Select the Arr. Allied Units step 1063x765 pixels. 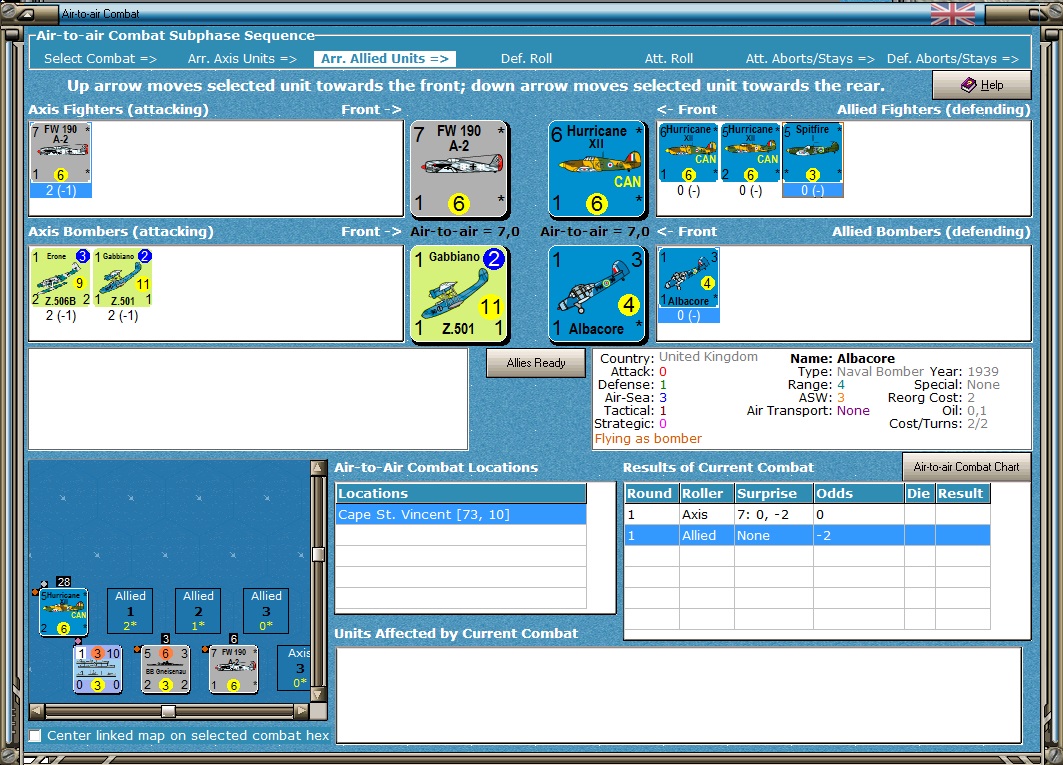pos(384,59)
